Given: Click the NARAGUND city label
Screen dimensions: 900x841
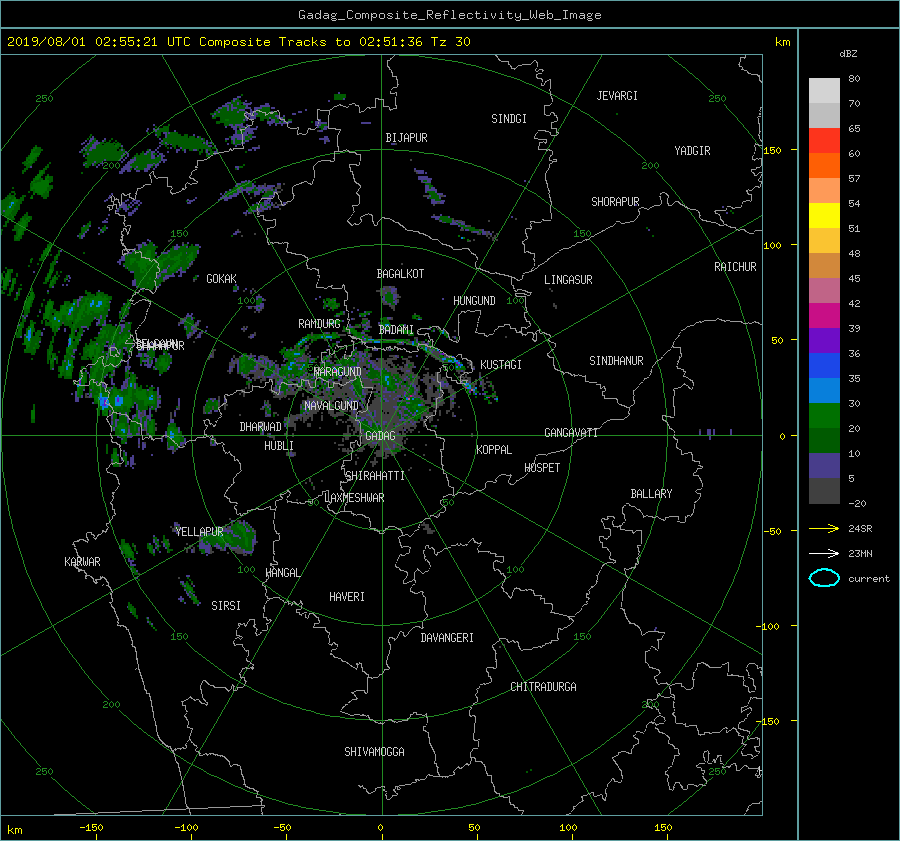Looking at the screenshot, I should coord(338,372).
